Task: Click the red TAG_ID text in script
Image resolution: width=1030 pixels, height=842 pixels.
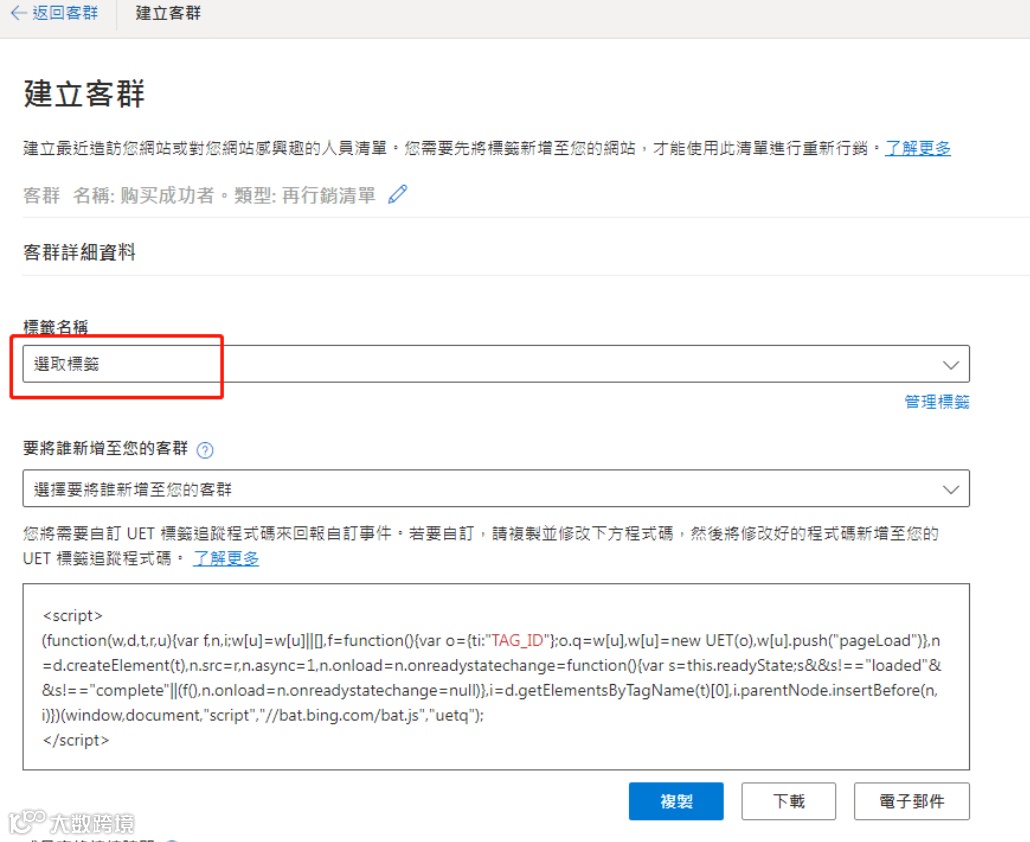Action: pyautogui.click(x=518, y=640)
